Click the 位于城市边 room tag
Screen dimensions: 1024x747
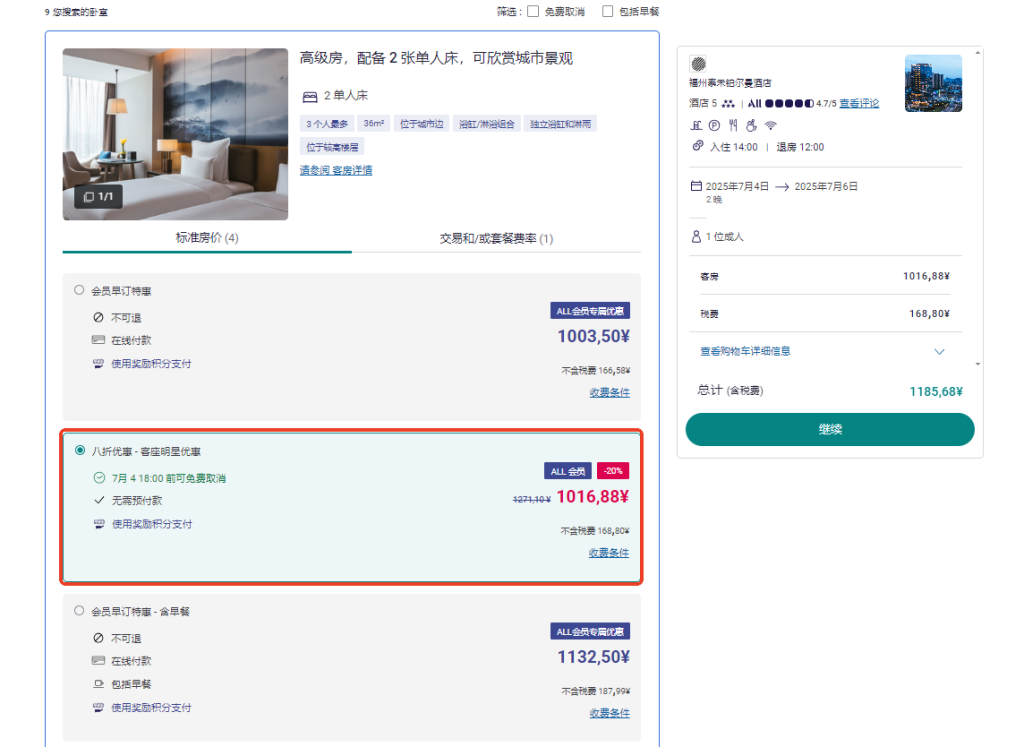coord(421,124)
